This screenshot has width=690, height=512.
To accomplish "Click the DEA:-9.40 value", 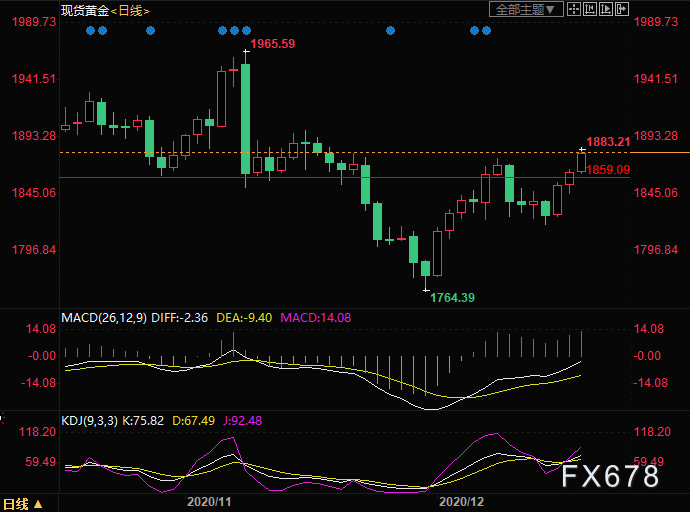I will click(244, 318).
